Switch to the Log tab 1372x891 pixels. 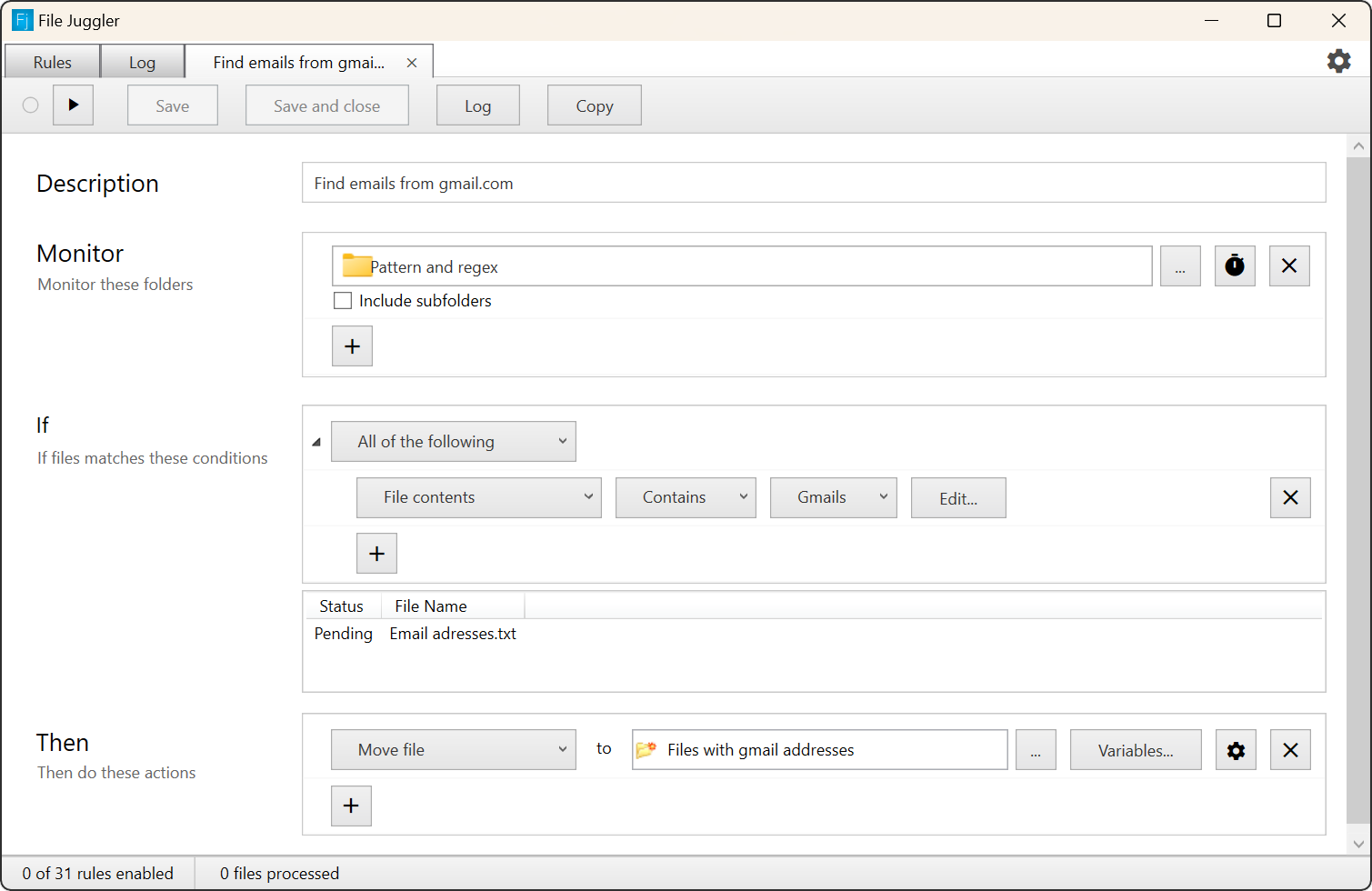pos(142,63)
